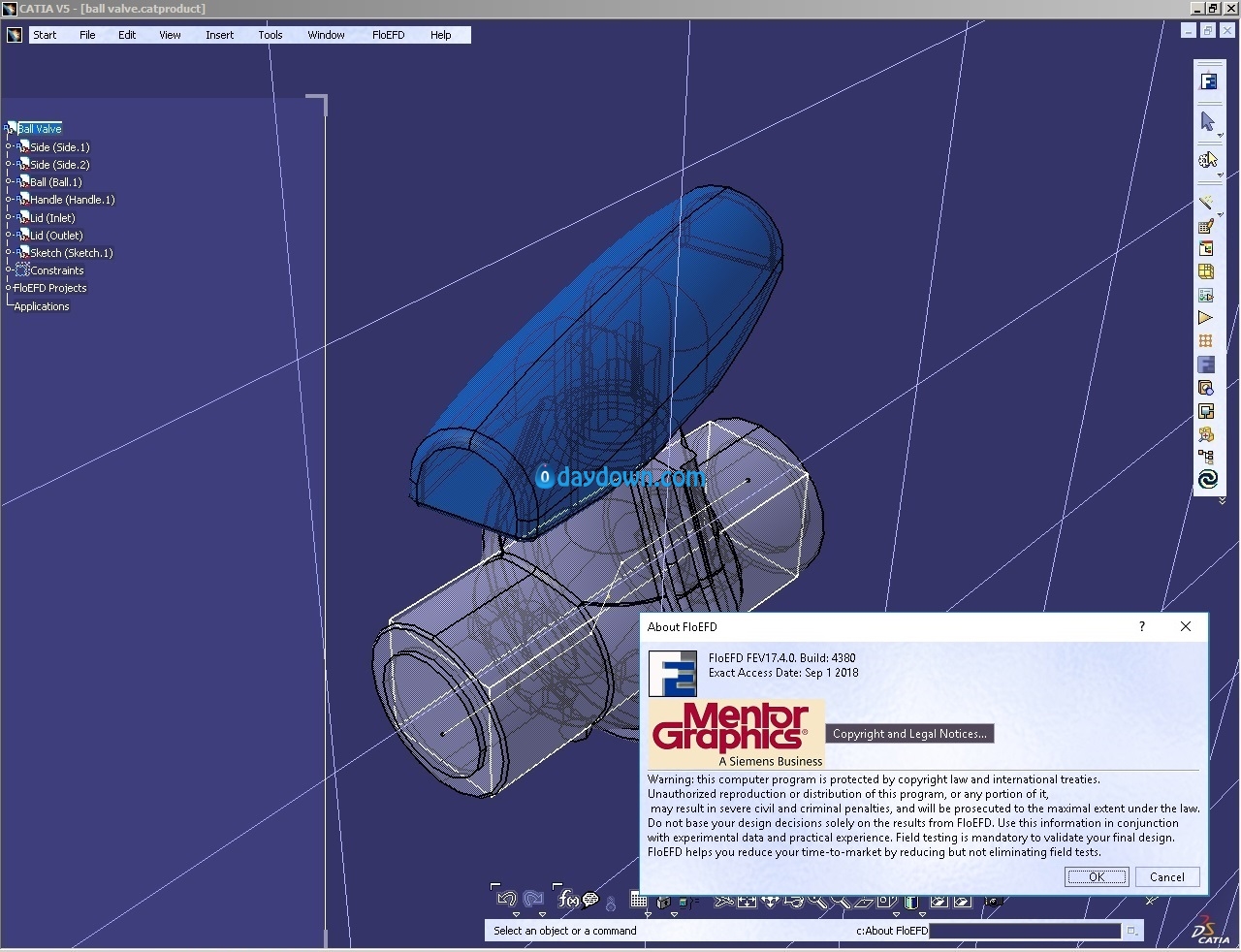Viewport: 1241px width, 952px height.
Task: Click the orange mesh grid icon
Action: [1206, 341]
